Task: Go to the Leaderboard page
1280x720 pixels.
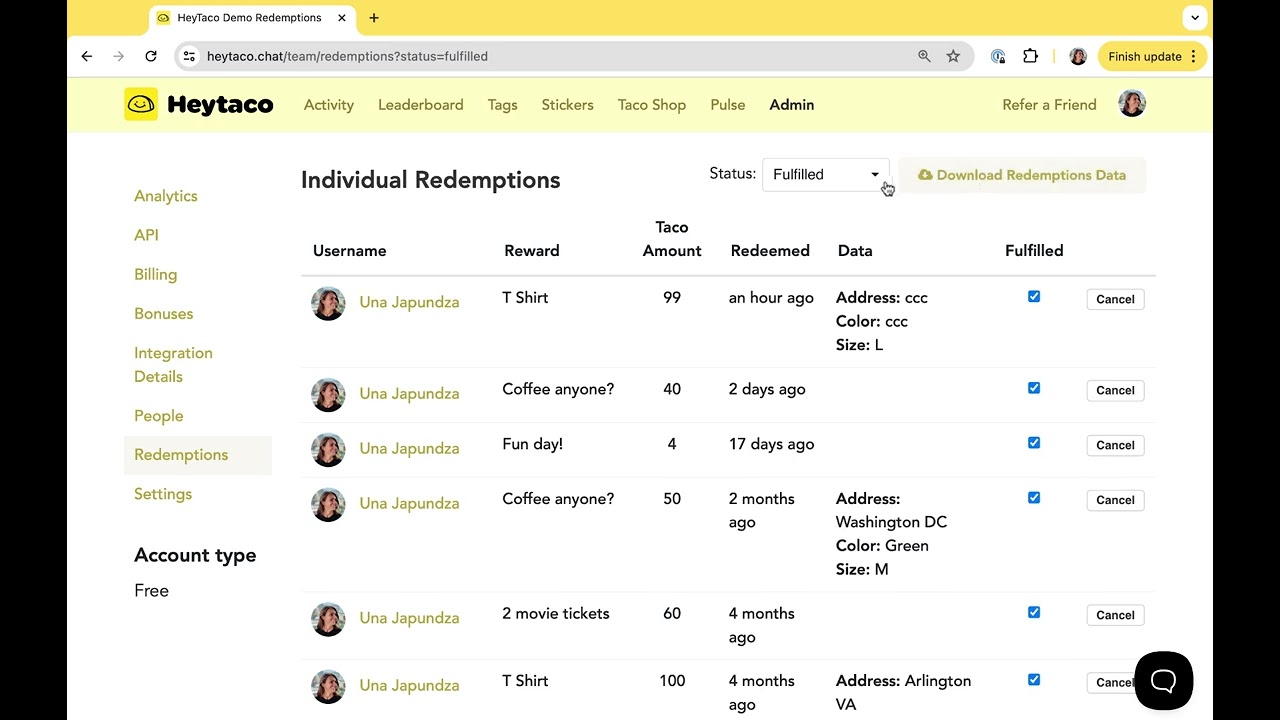Action: 421,105
